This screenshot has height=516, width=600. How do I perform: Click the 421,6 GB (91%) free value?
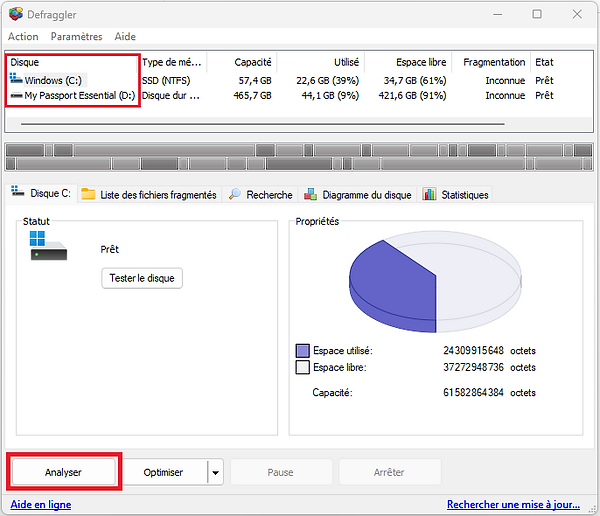pyautogui.click(x=412, y=95)
